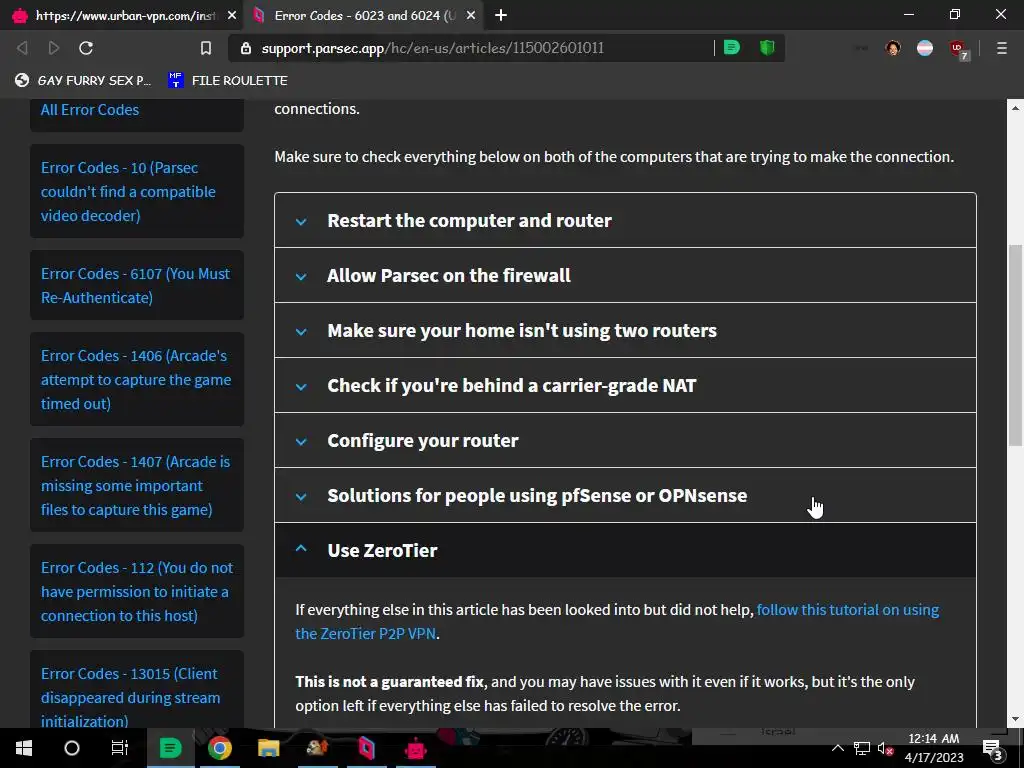
Task: Go back using the browser back arrow
Action: 22,48
